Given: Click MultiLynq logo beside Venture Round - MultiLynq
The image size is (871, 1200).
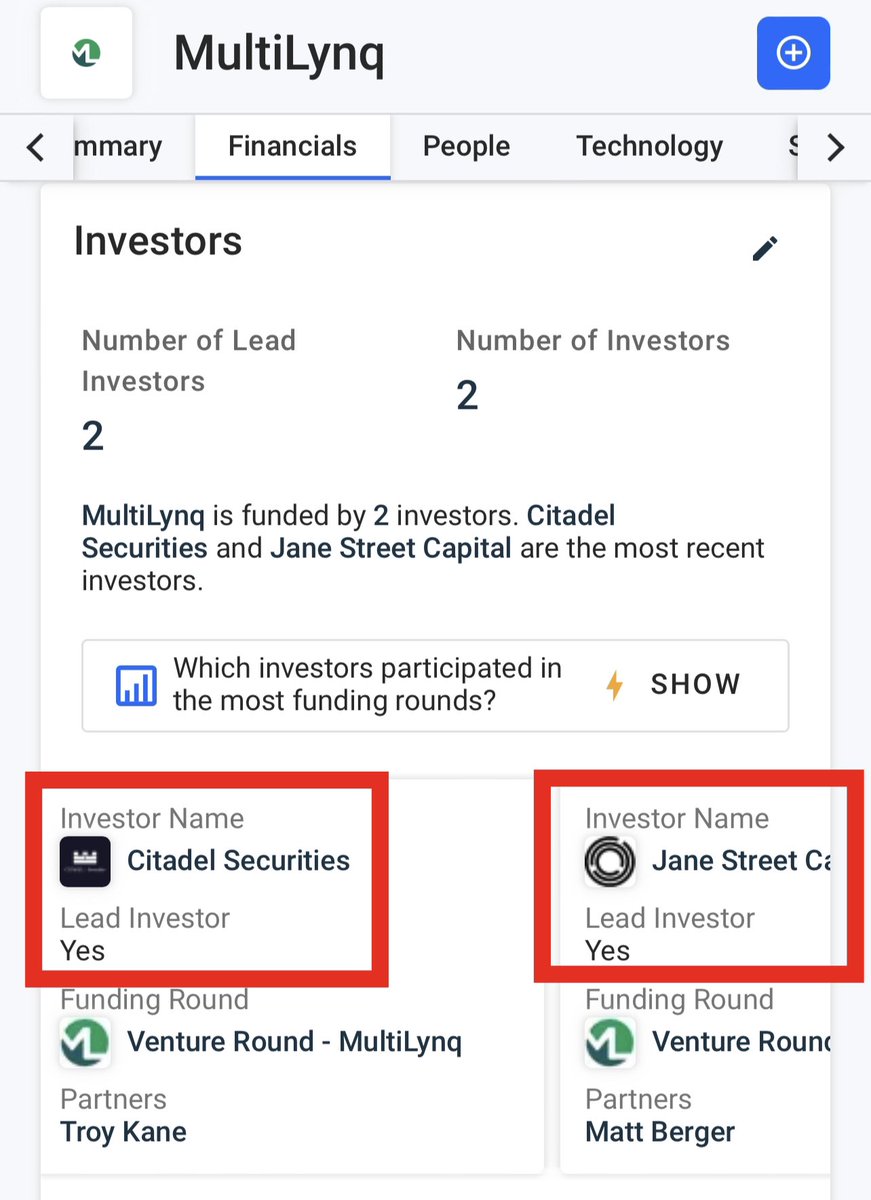Looking at the screenshot, I should coord(85,1042).
